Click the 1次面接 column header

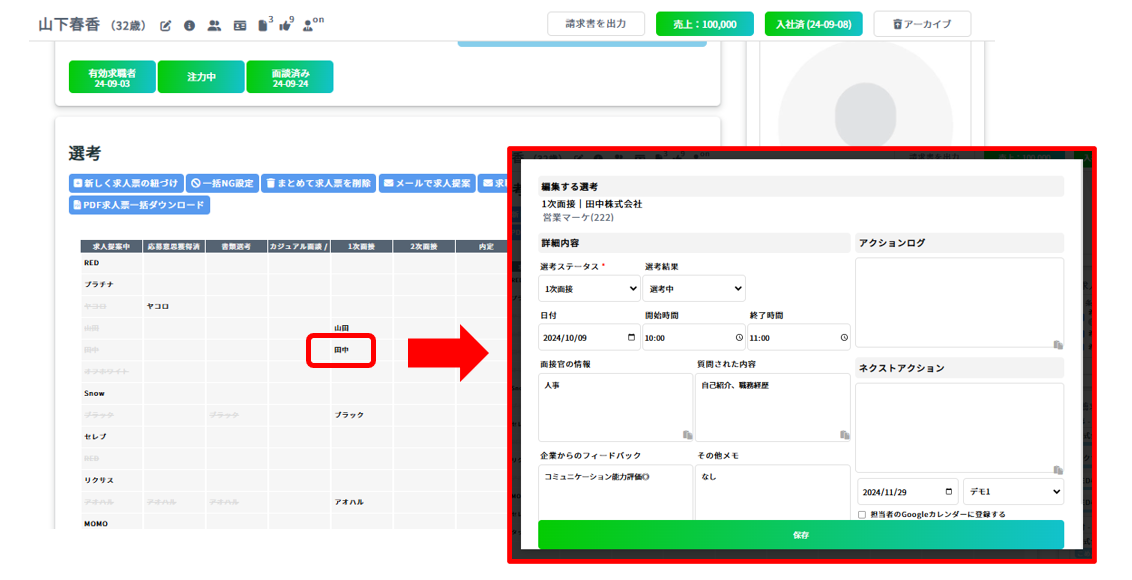pyautogui.click(x=361, y=246)
